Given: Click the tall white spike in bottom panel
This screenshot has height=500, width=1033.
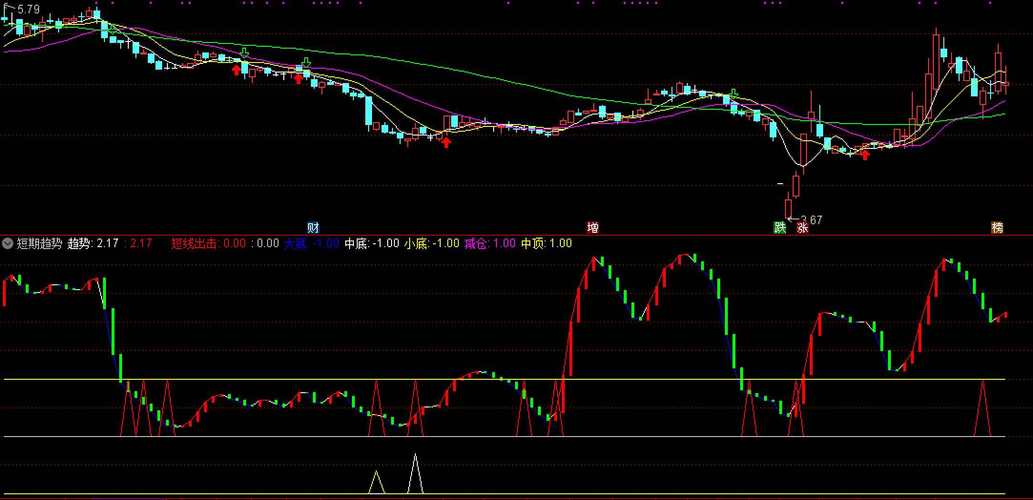Looking at the screenshot, I should pyautogui.click(x=415, y=473).
